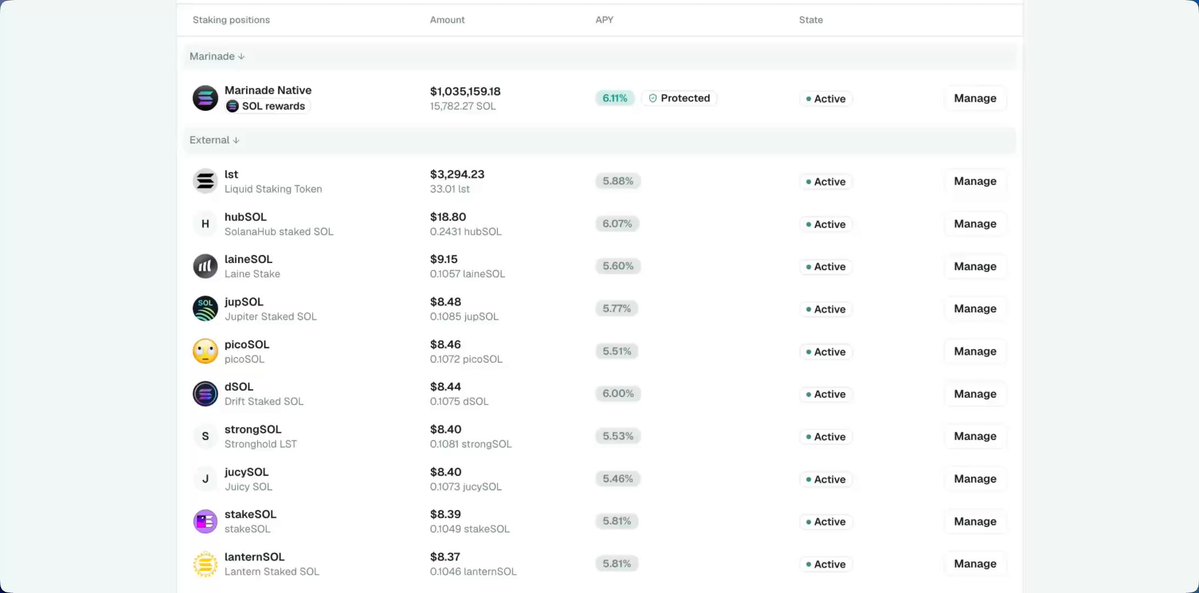Click the Active state of Marinade Native
This screenshot has width=1199, height=593.
point(826,99)
